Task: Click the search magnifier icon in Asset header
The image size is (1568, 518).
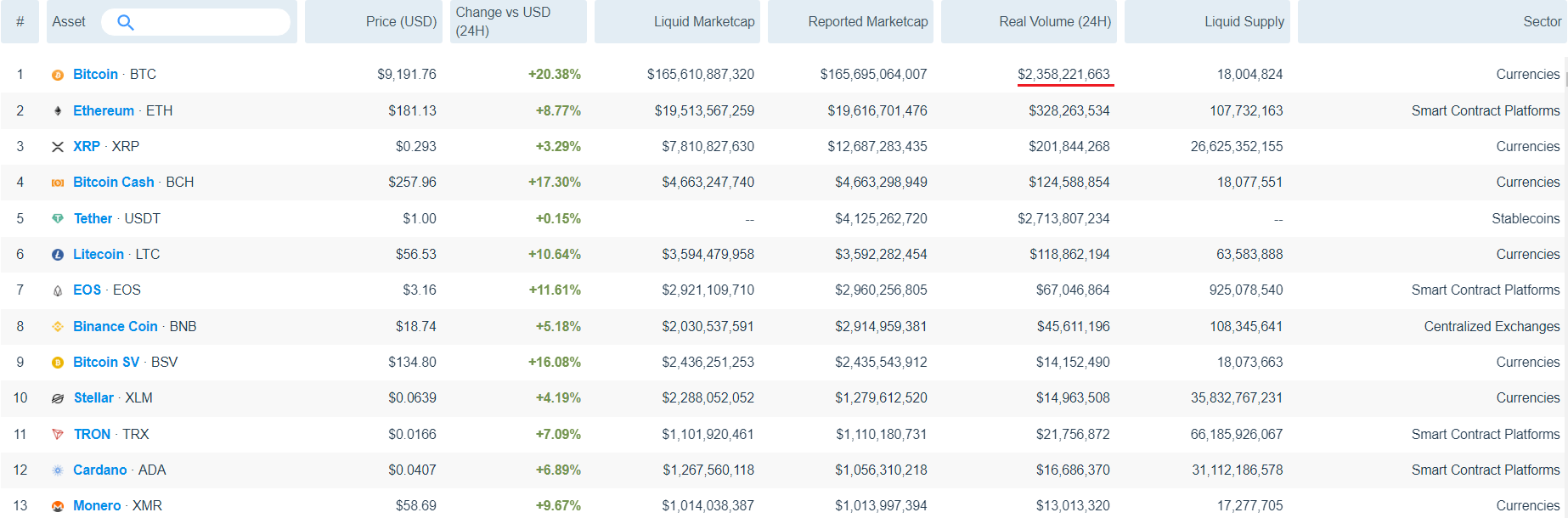Action: (x=126, y=22)
